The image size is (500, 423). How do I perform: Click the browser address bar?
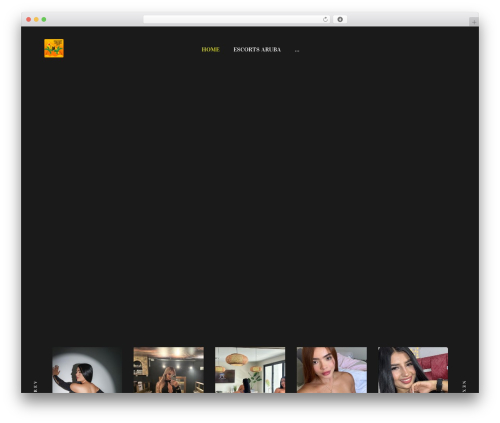[237, 20]
